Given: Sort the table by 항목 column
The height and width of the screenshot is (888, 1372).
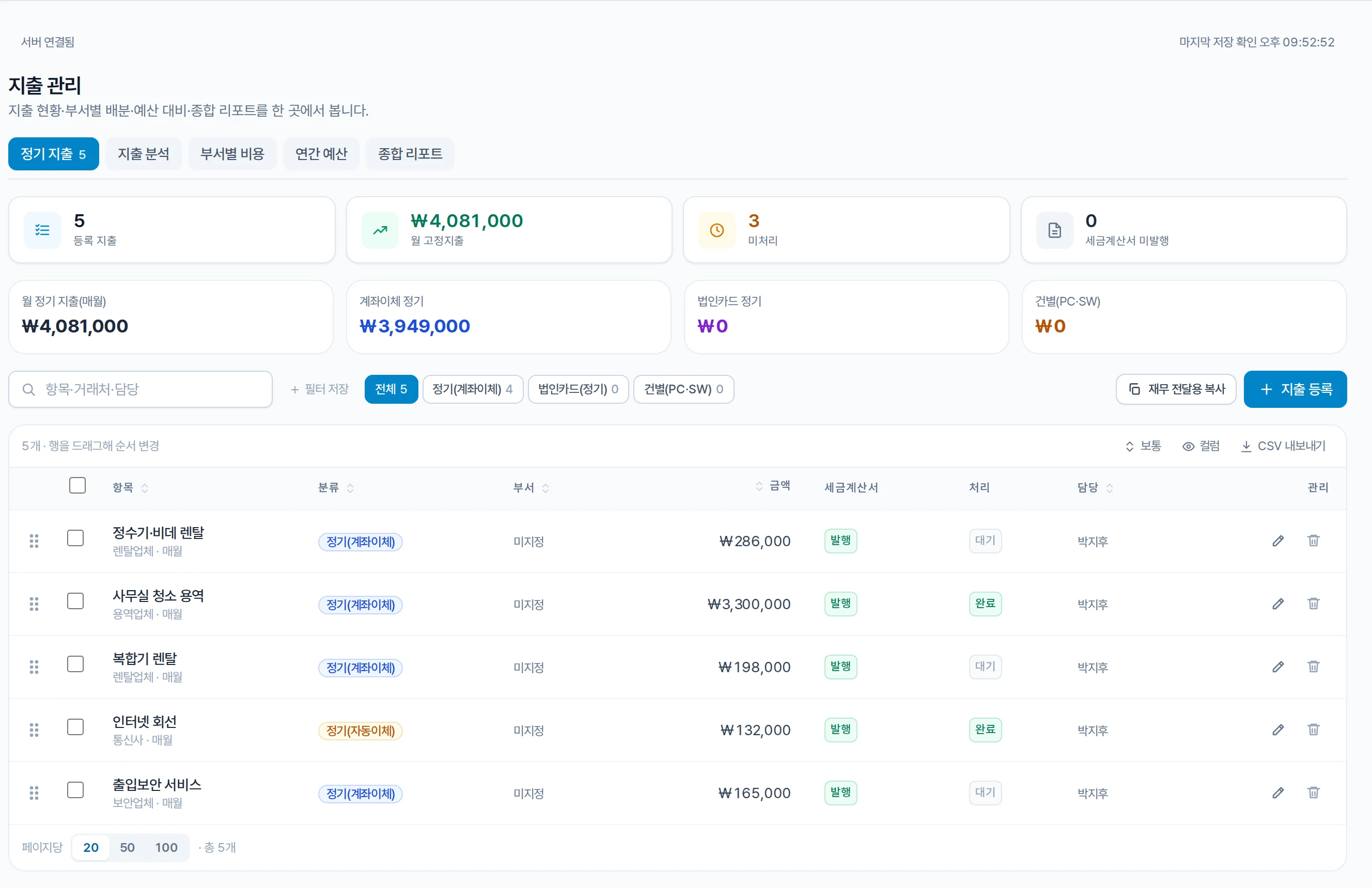Looking at the screenshot, I should pos(130,487).
